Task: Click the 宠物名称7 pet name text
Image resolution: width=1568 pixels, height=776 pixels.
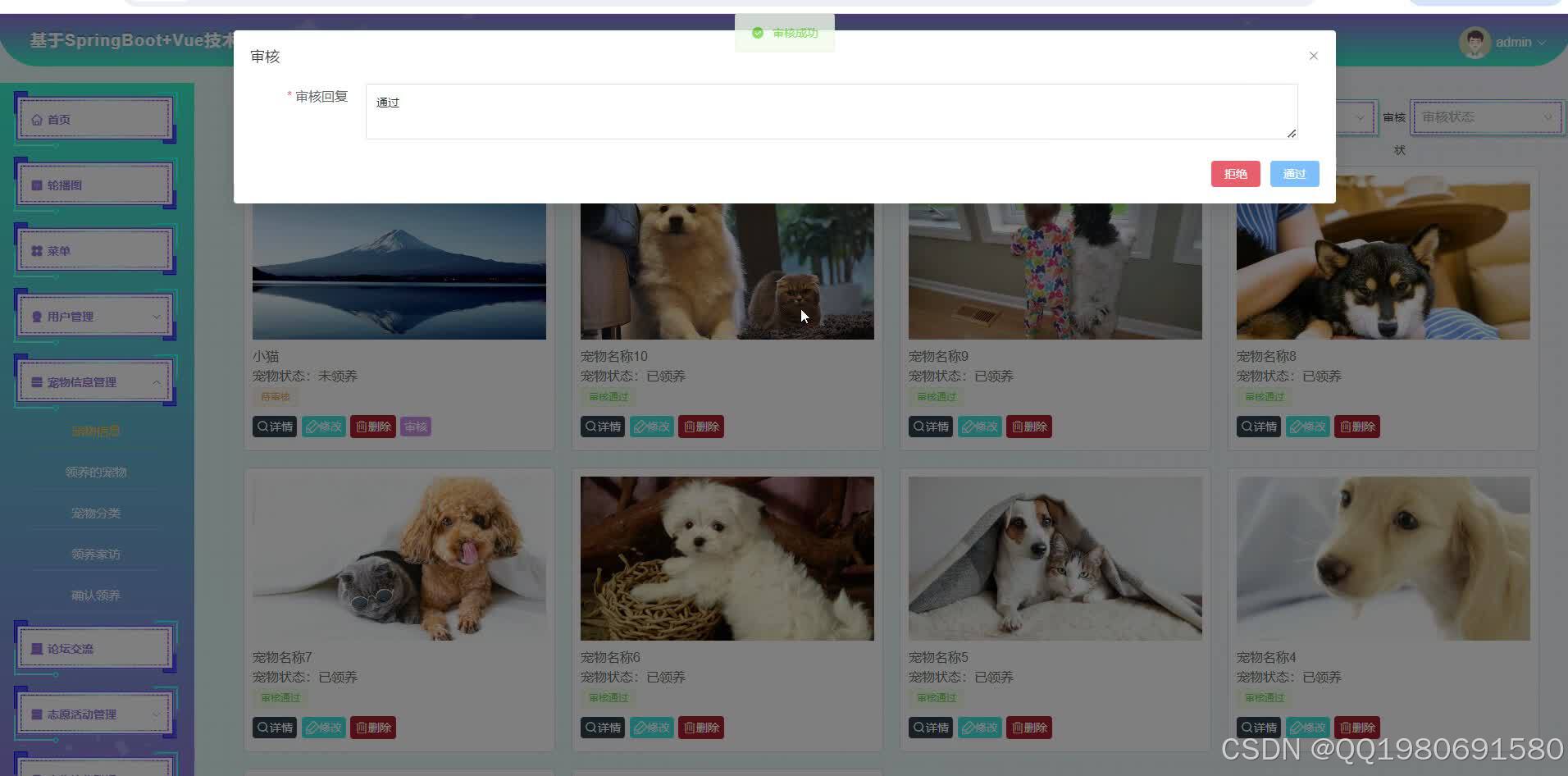Action: click(282, 657)
